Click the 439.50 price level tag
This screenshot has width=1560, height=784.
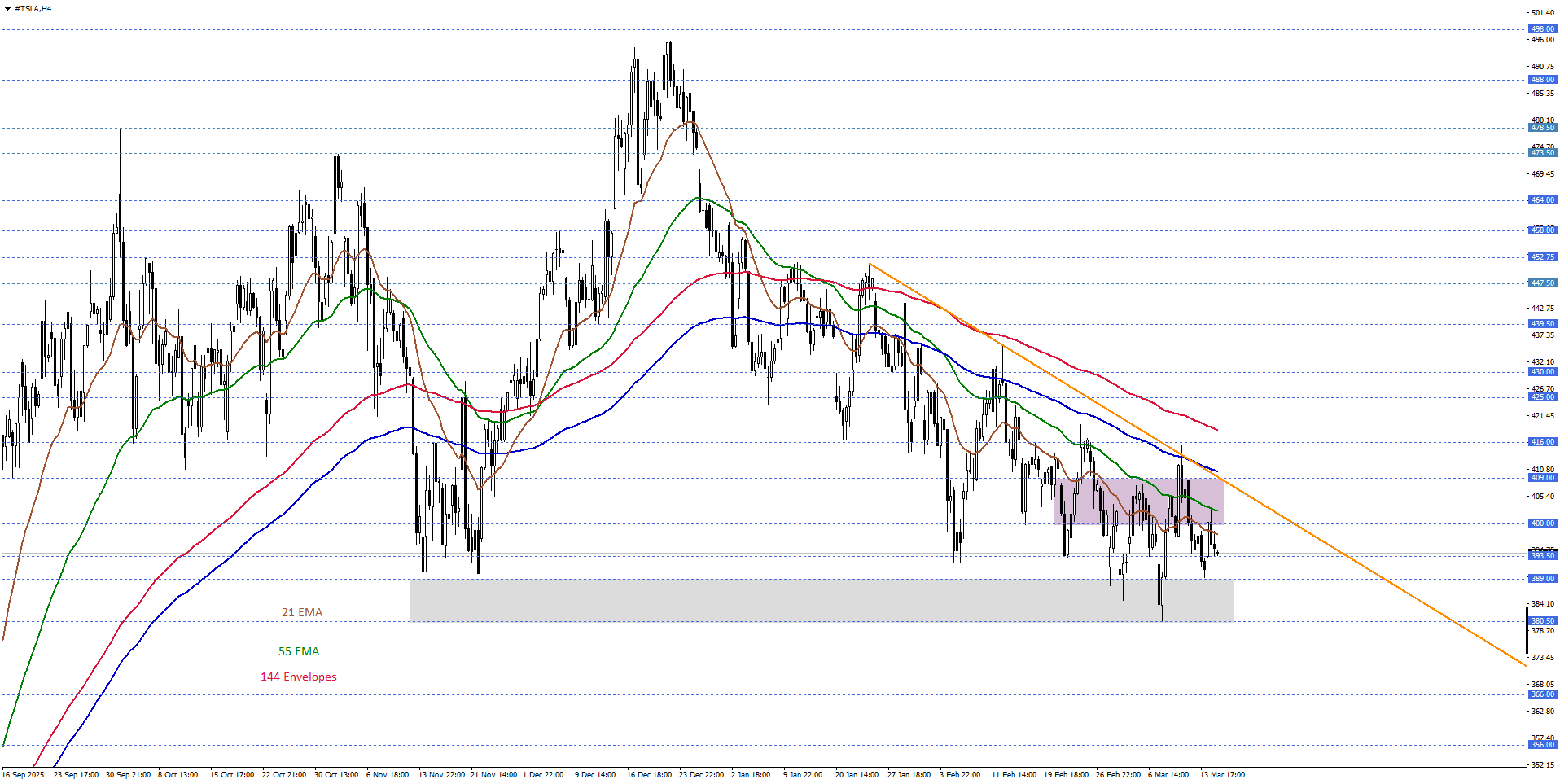[x=1542, y=324]
